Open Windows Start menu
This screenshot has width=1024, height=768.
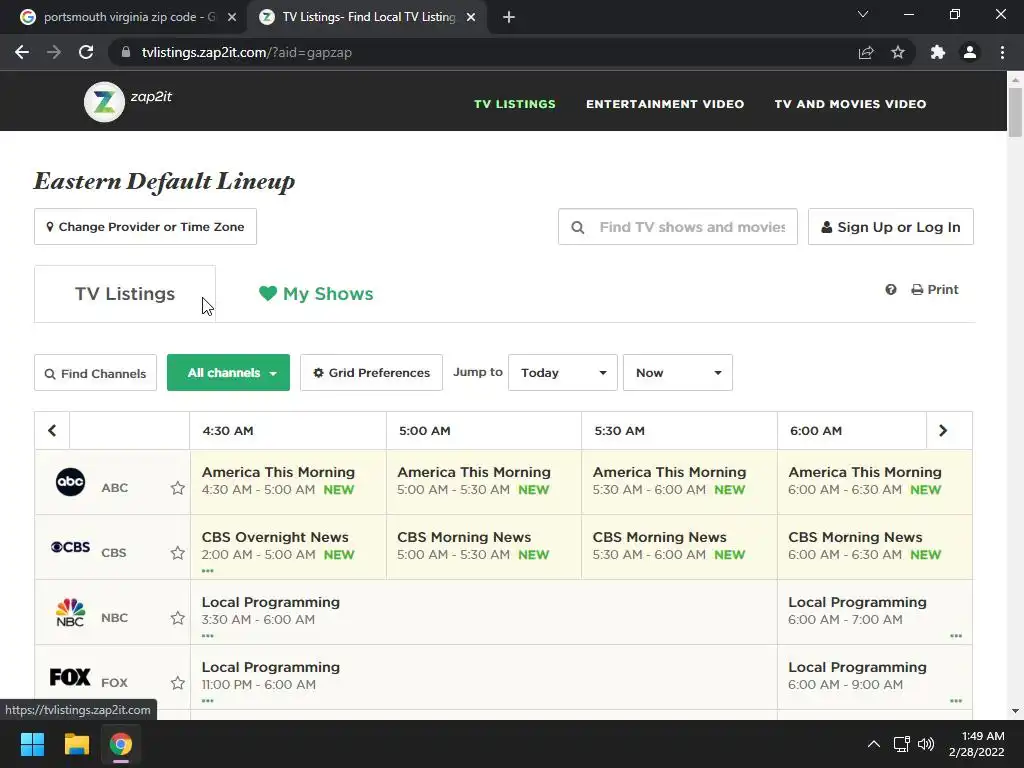tap(32, 744)
